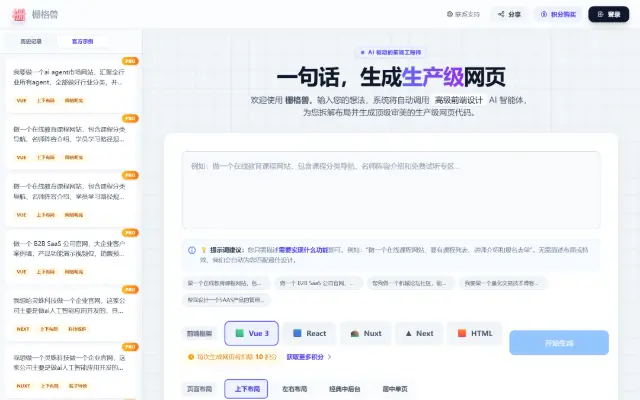The image size is (640, 400).
Task: Switch to the 历史记录 tab
Action: [31, 41]
